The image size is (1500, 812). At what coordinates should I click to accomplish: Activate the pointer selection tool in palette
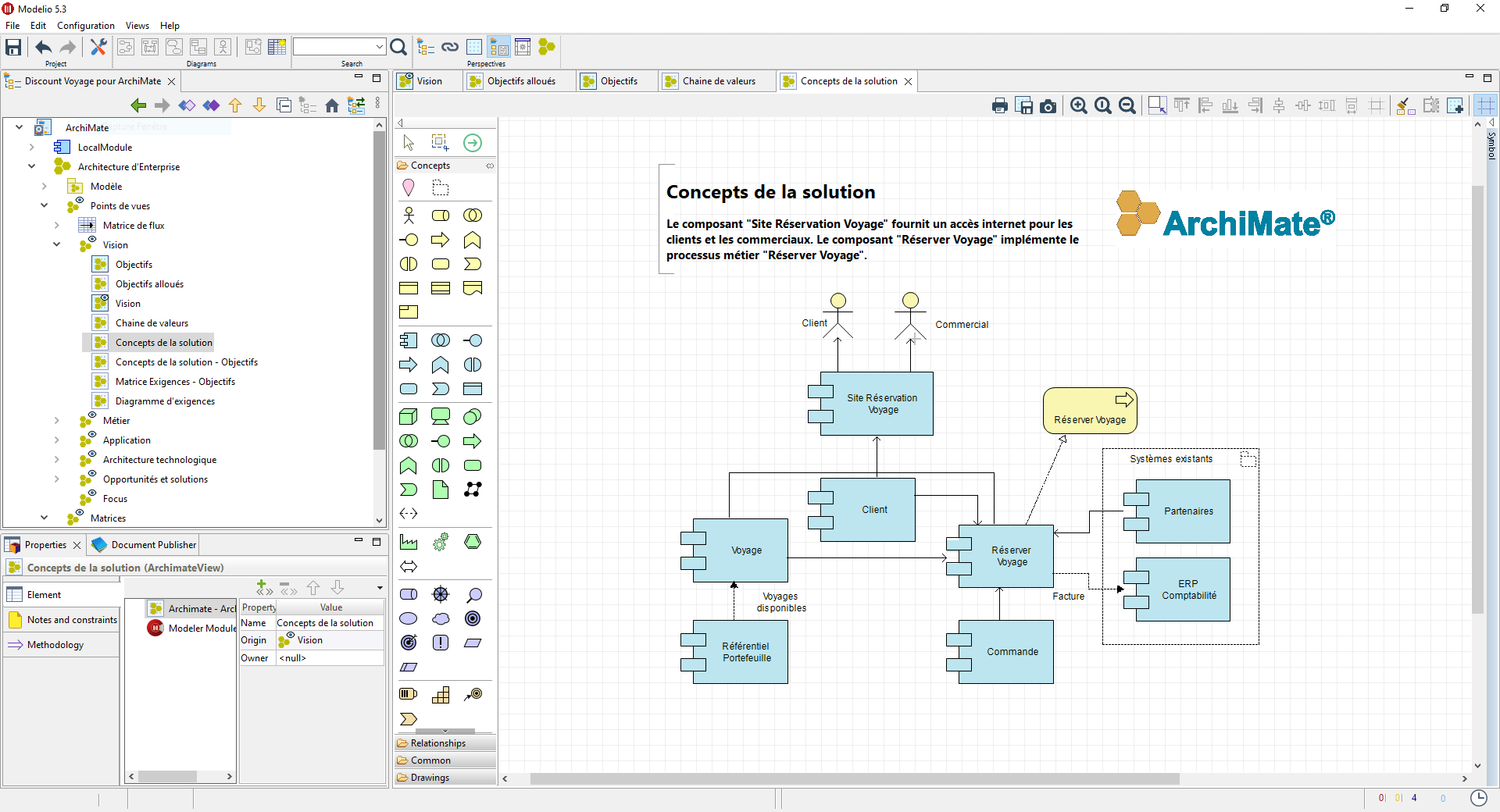[407, 142]
